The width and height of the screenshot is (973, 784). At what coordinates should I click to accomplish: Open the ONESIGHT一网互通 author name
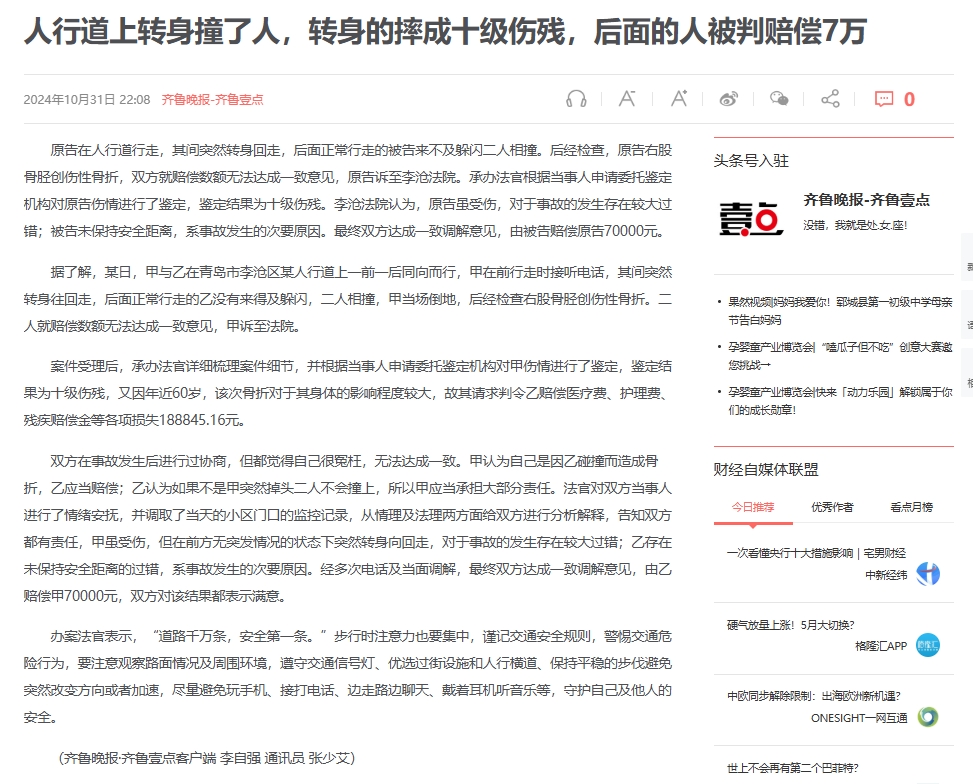[859, 718]
